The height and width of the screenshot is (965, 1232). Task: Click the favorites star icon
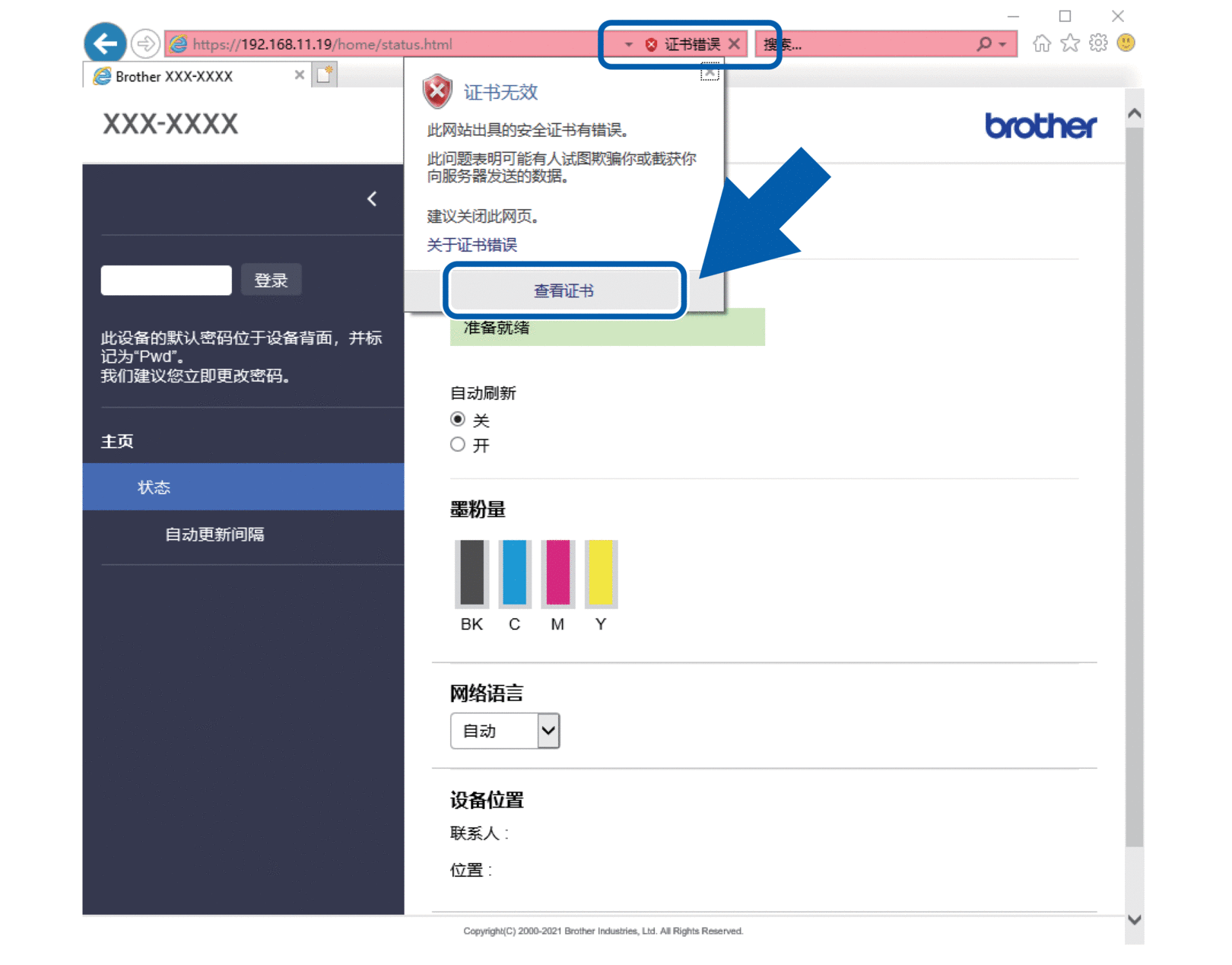point(1070,43)
